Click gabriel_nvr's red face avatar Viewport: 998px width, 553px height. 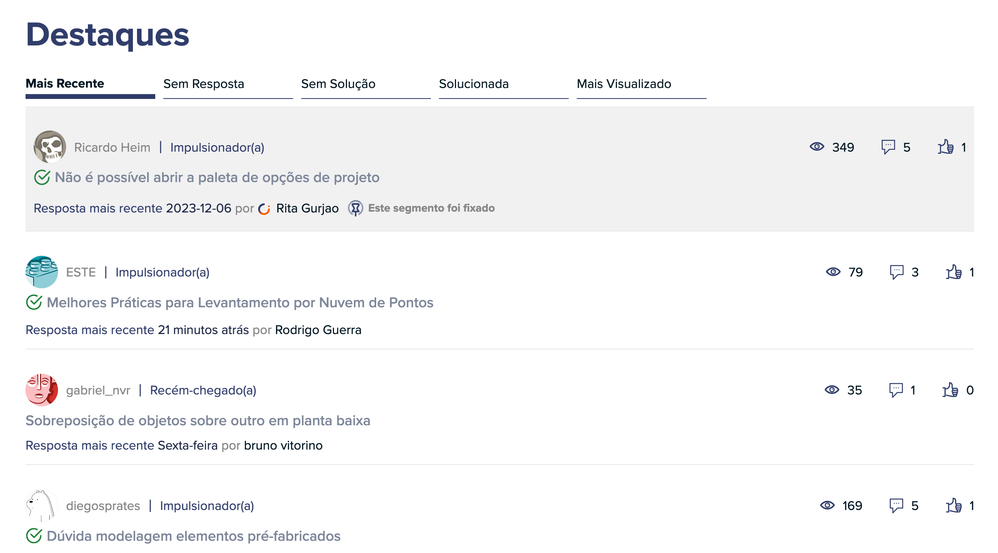pos(41,390)
